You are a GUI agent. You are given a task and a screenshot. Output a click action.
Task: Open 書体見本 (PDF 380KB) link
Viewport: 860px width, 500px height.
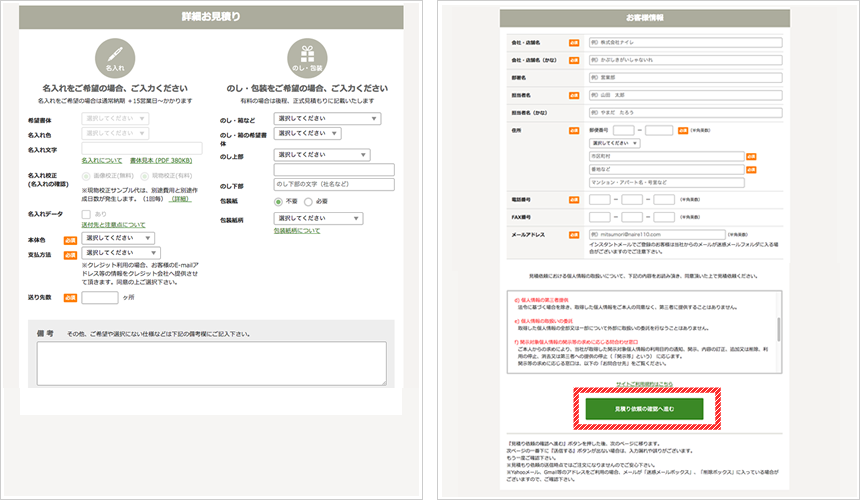click(x=160, y=160)
